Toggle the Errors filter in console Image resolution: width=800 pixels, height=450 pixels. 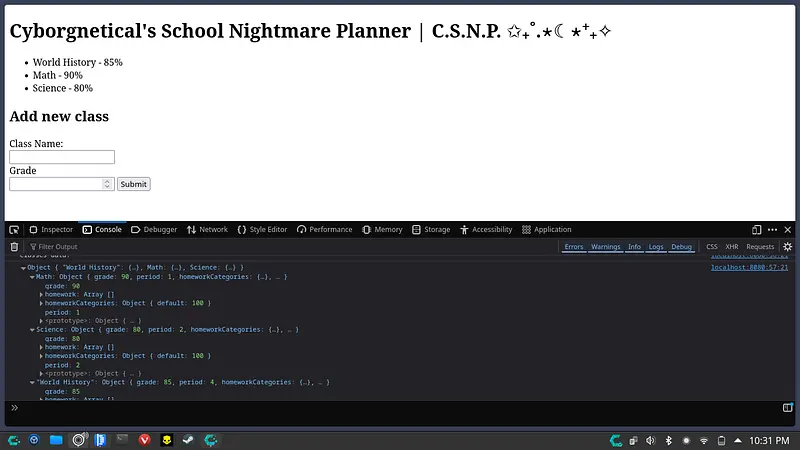(x=574, y=246)
